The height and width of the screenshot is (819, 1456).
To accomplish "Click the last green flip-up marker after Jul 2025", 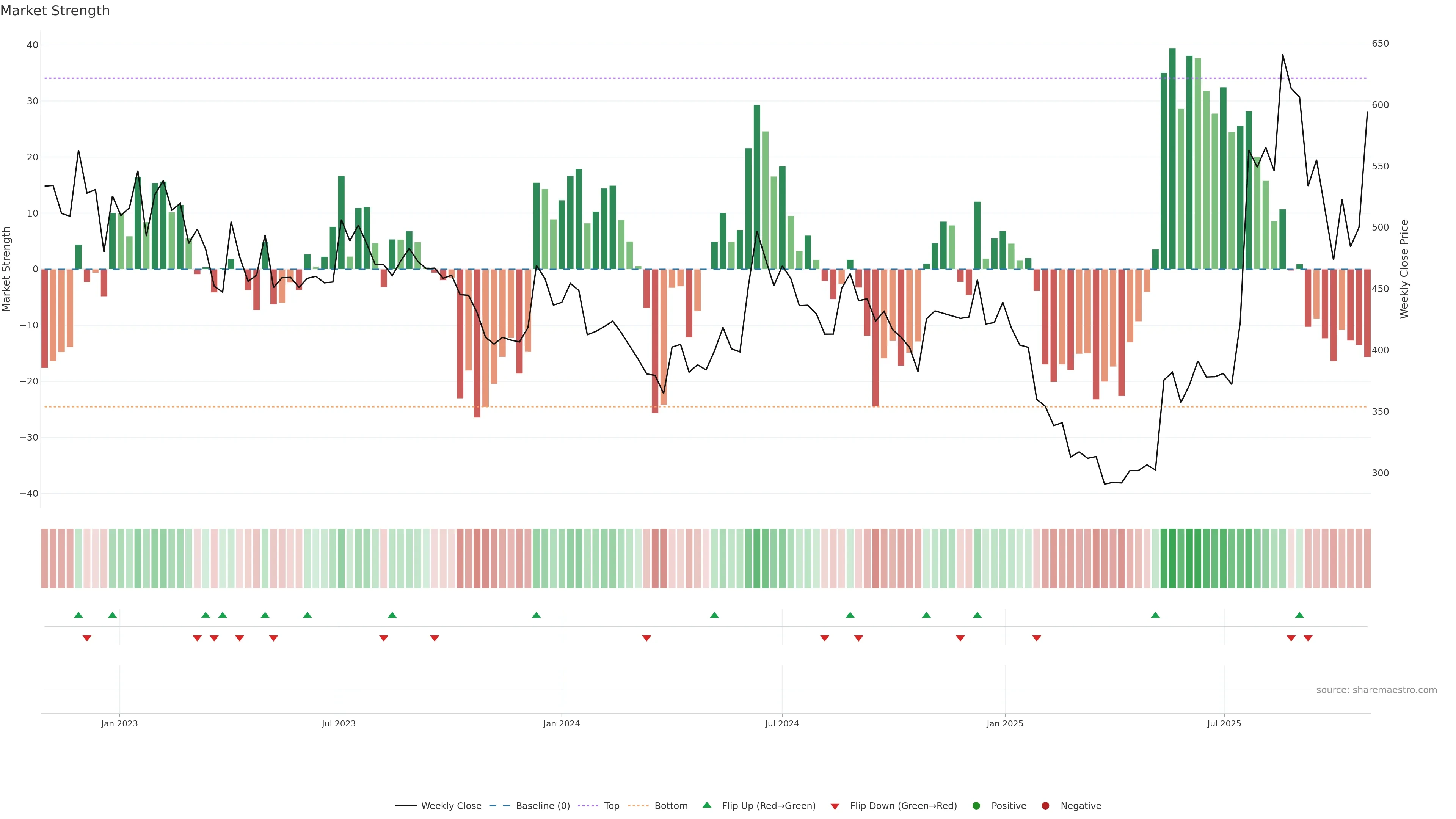I will coord(1299,615).
